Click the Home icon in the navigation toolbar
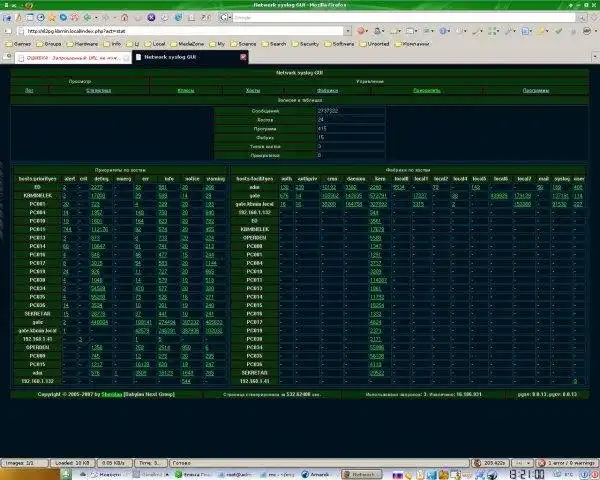The width and height of the screenshot is (600, 480). click(125, 18)
